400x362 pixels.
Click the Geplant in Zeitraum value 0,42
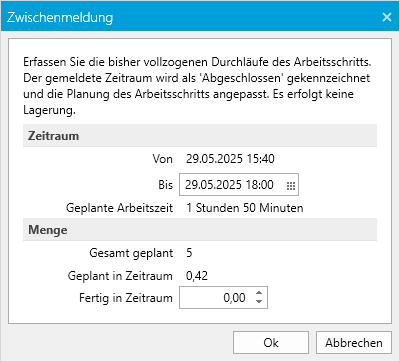[x=197, y=276]
